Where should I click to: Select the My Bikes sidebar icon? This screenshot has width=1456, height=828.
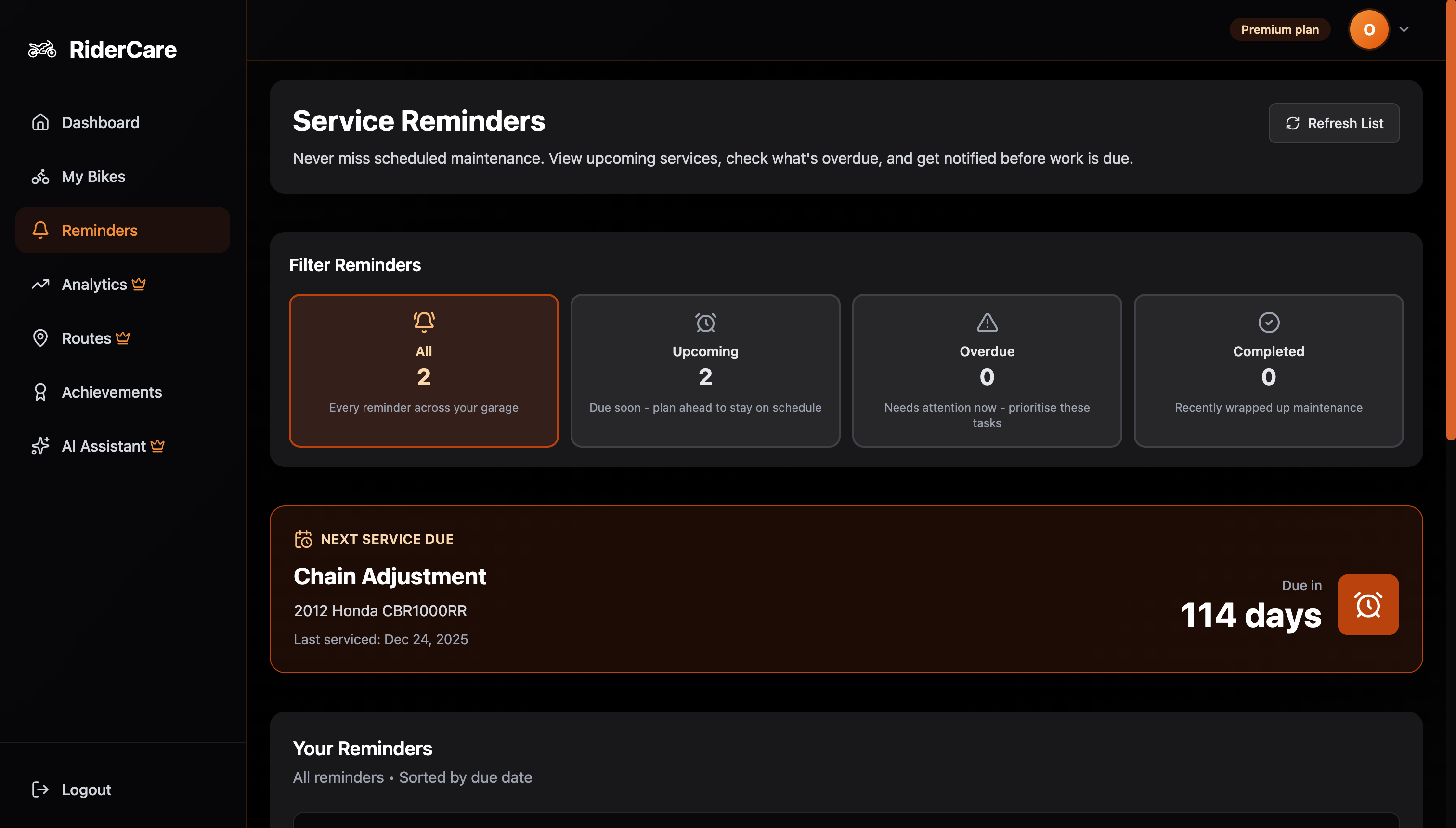[40, 177]
